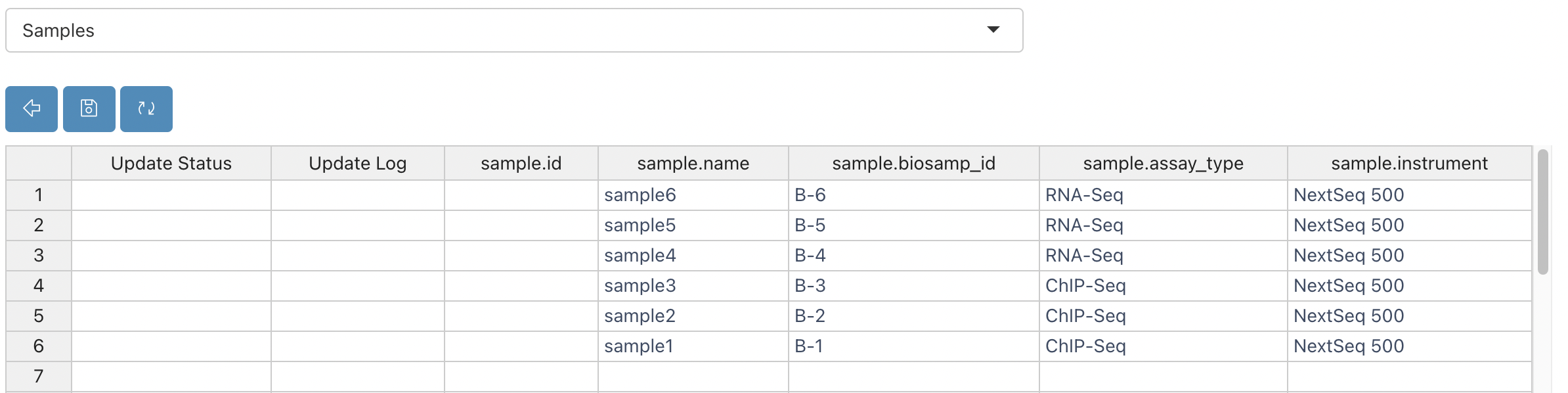Select row header number 3

pos(39,256)
